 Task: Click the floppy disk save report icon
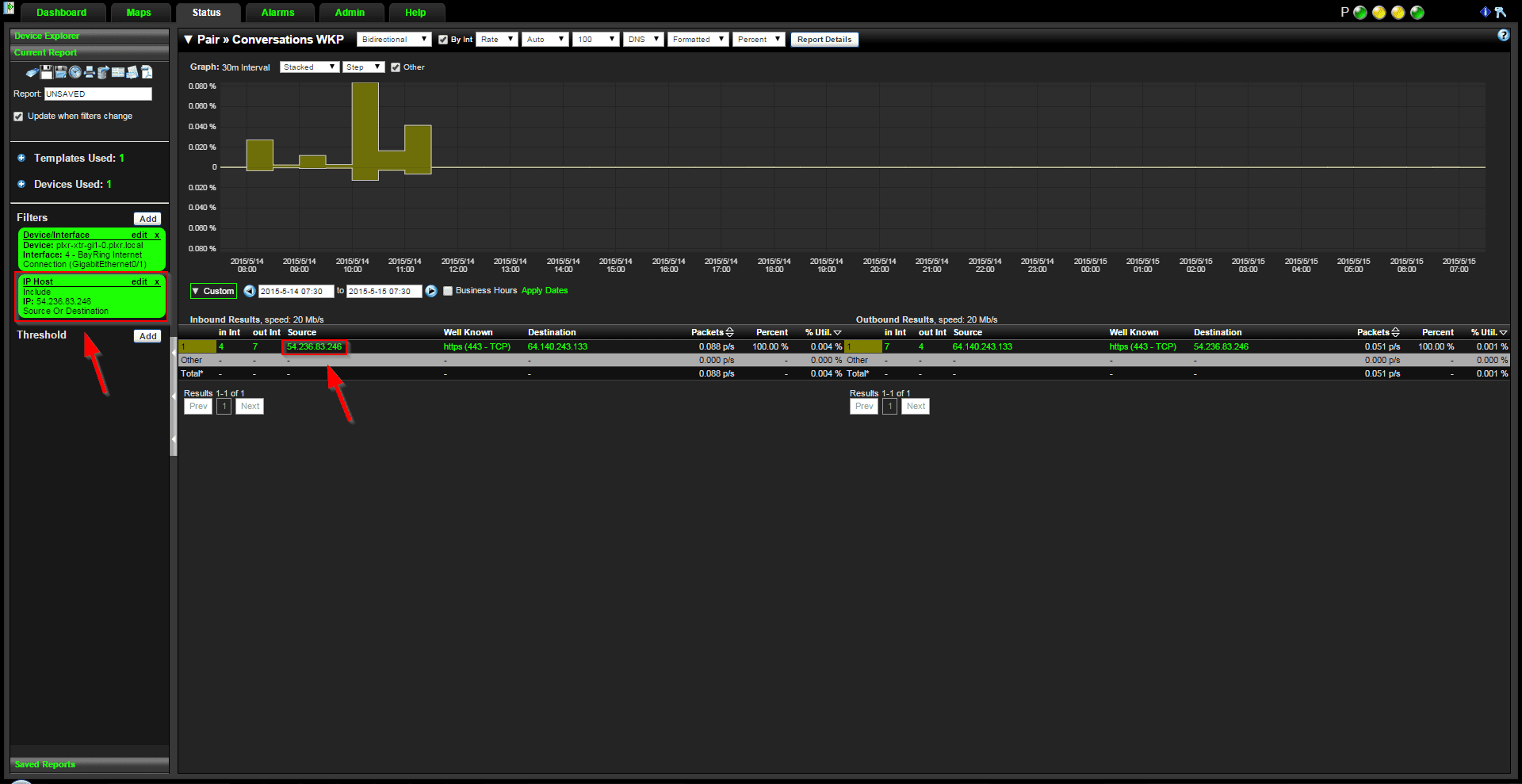point(47,72)
